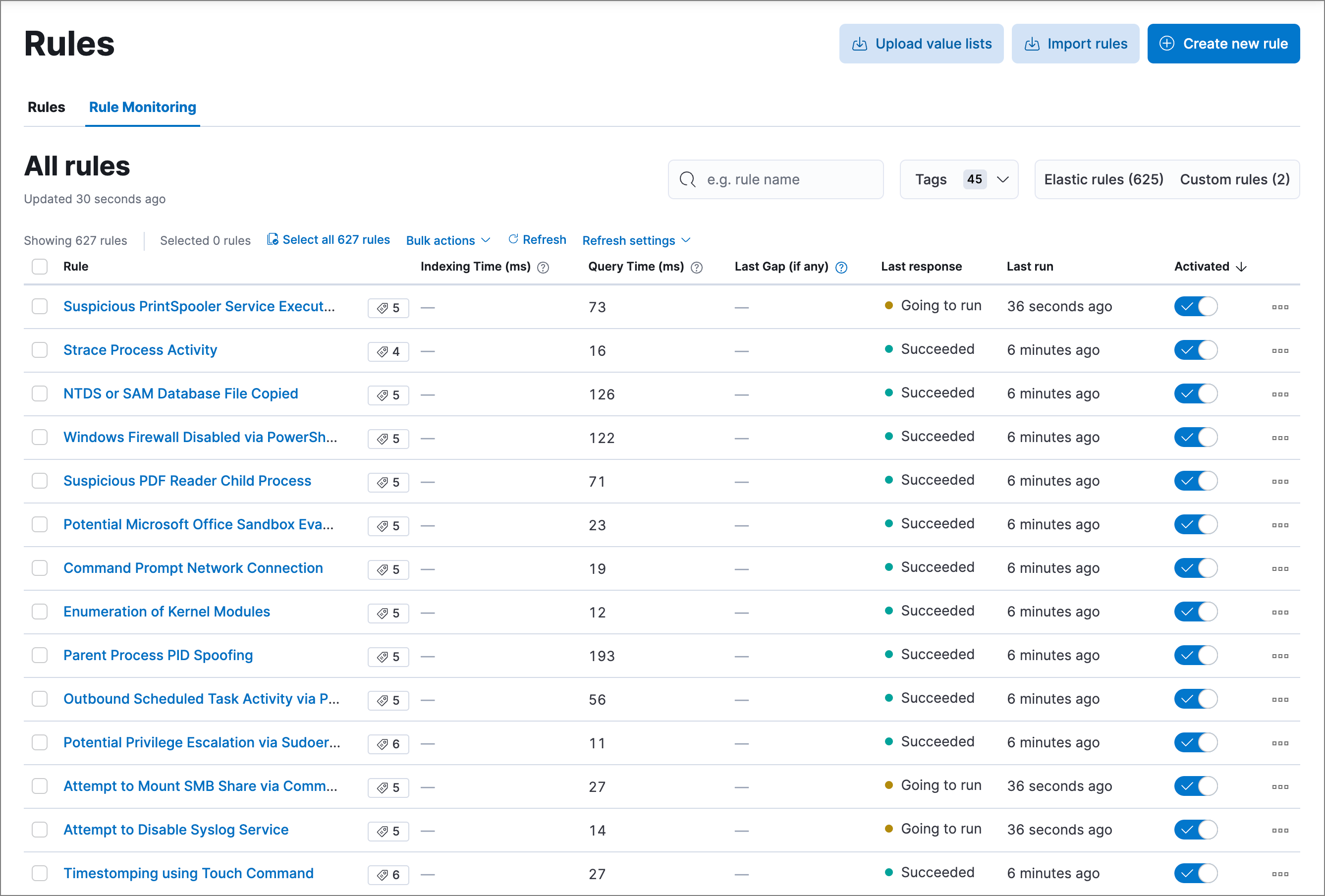Click the tags badge for NTDS or SAM rule
Viewport: 1325px width, 896px height.
(x=388, y=394)
